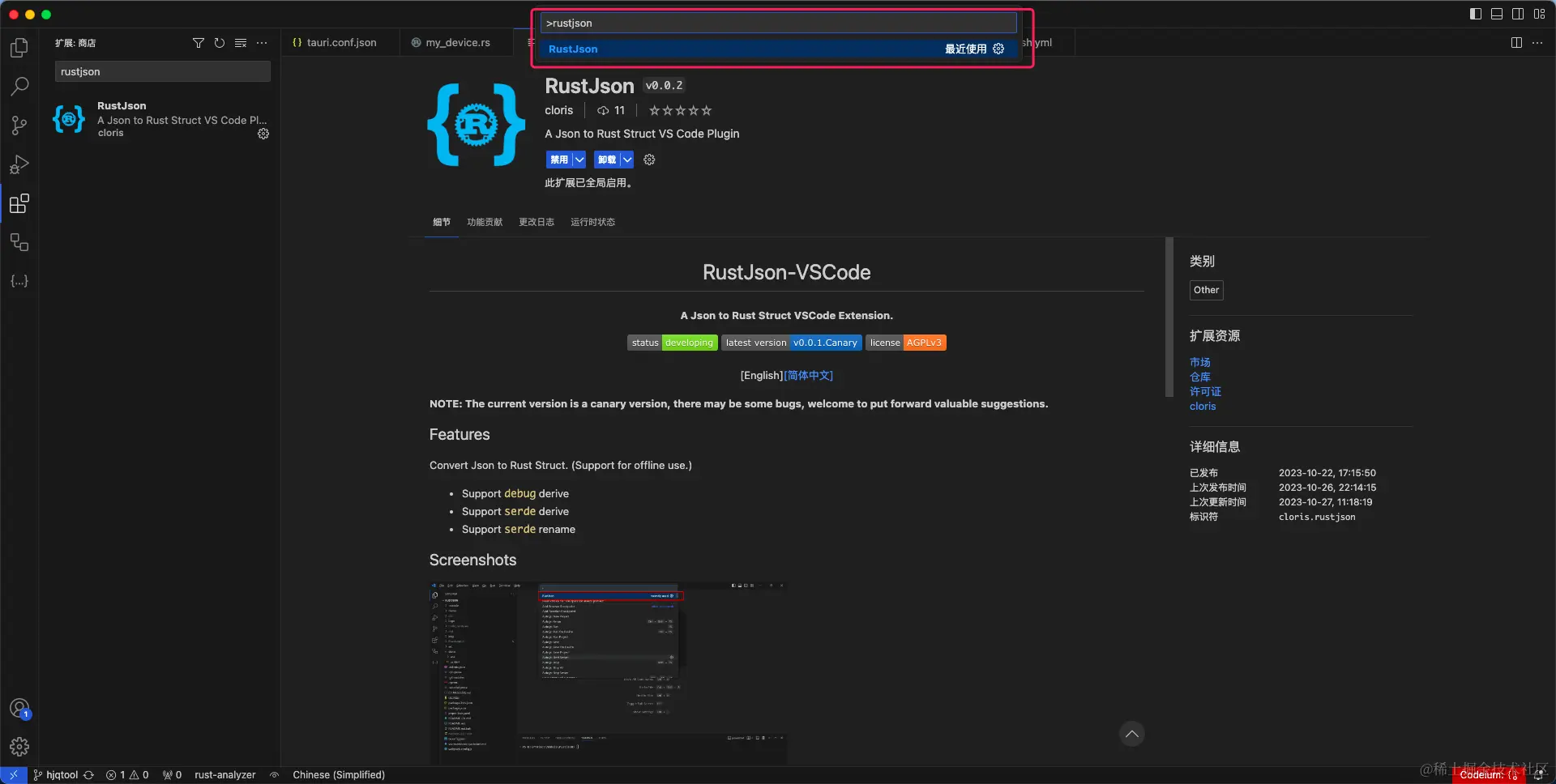Open the 许可证 resource link

(x=1205, y=392)
